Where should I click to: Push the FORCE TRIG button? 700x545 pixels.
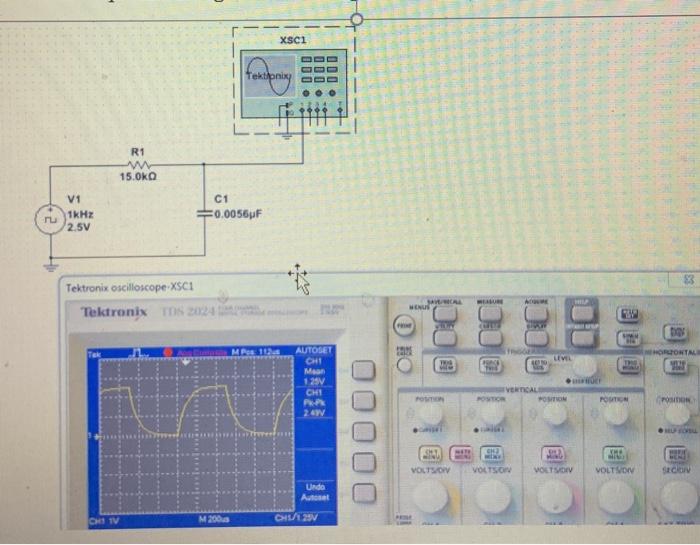coord(491,365)
